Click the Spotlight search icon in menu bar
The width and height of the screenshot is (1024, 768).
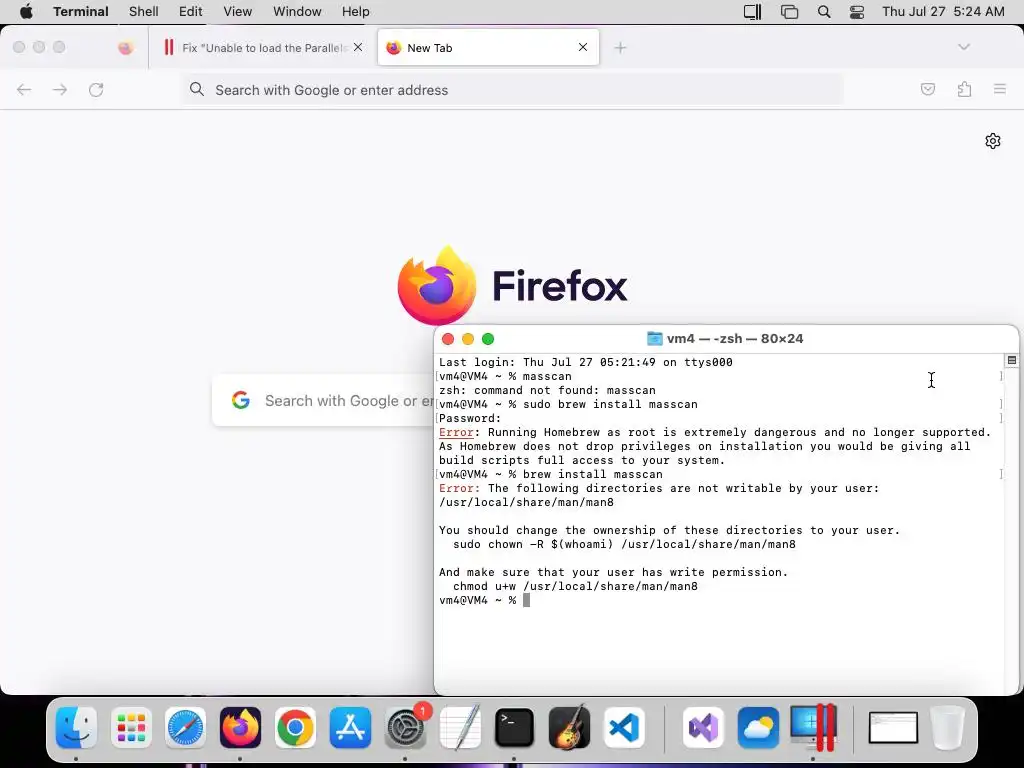pyautogui.click(x=824, y=11)
